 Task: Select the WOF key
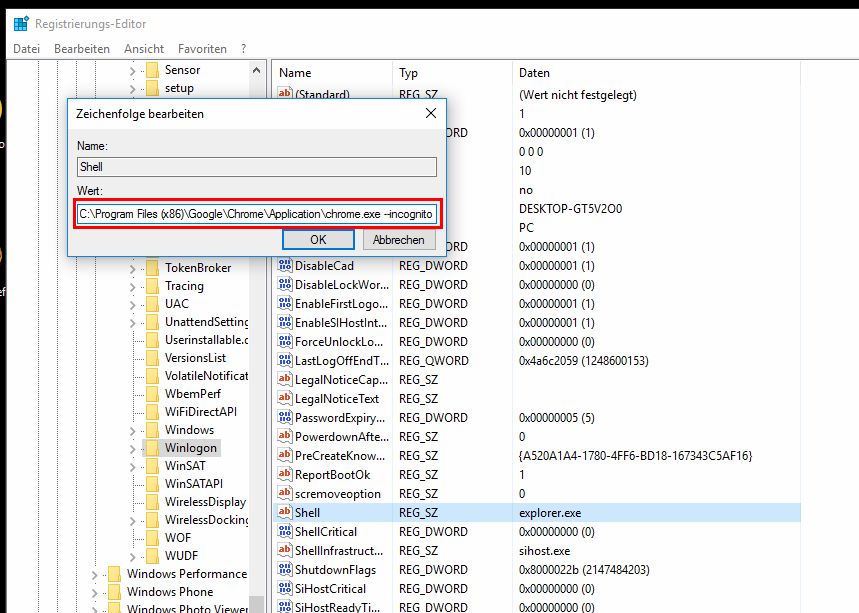178,538
